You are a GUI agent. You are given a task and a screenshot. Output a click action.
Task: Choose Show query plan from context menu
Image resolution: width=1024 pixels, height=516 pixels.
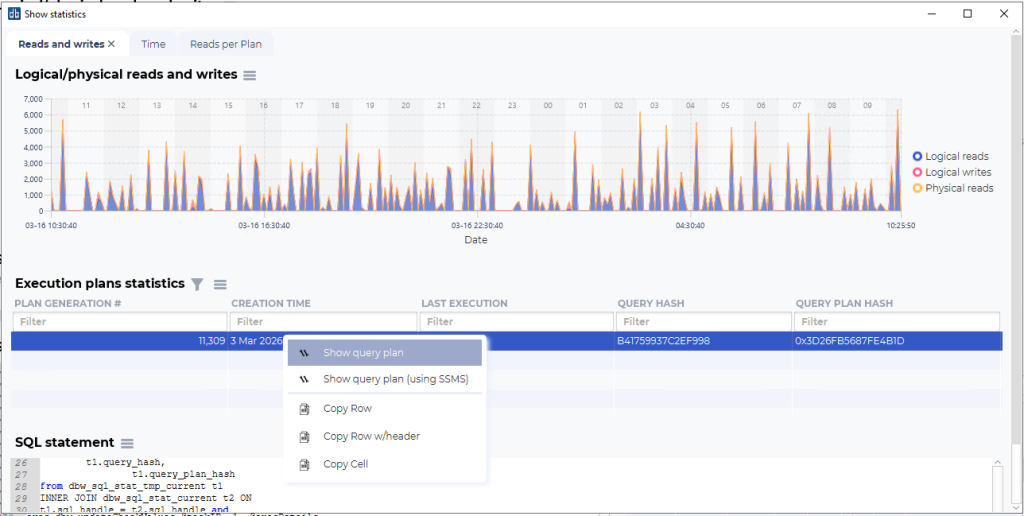click(385, 353)
